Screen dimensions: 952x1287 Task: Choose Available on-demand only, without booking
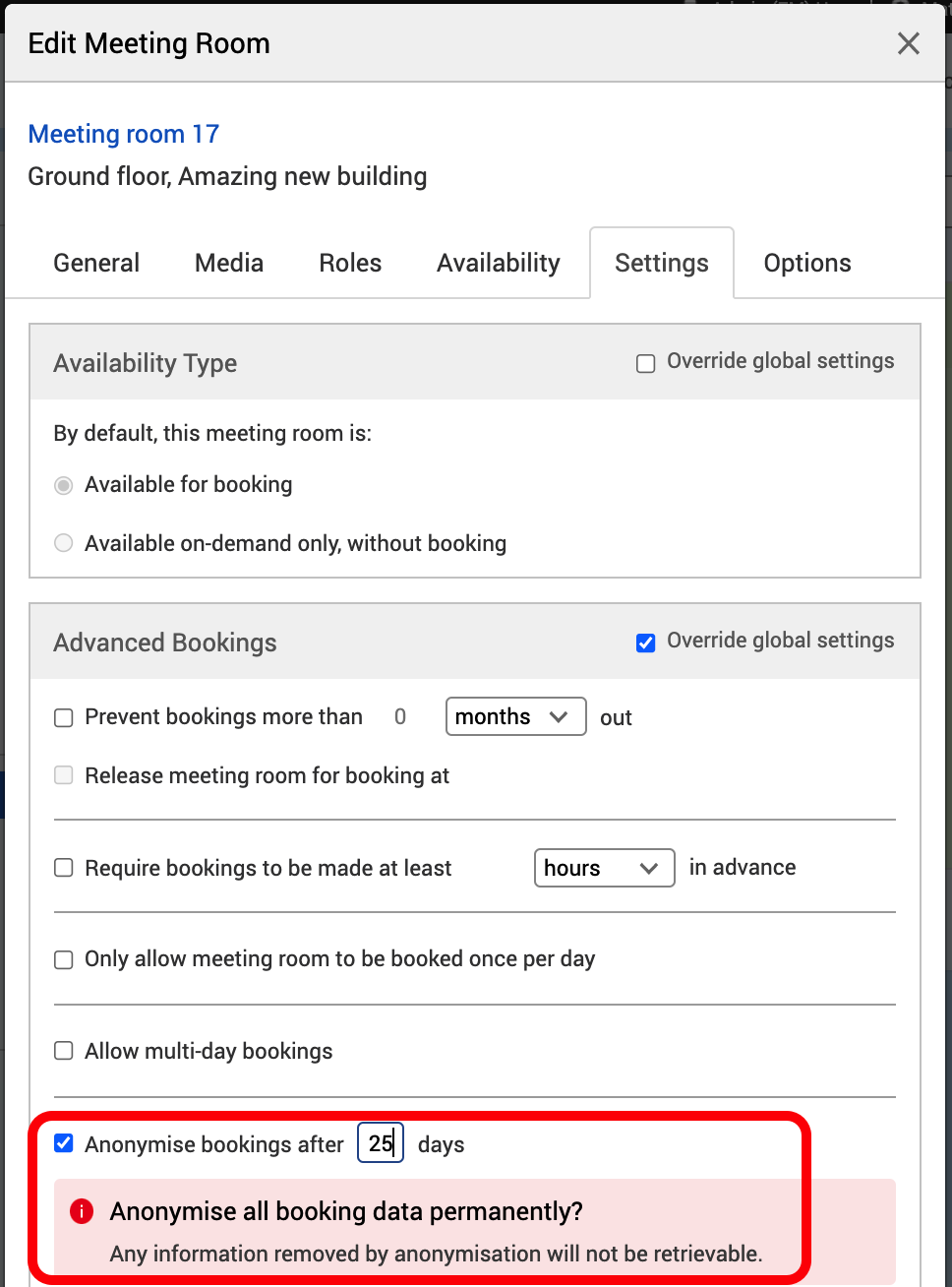pyautogui.click(x=64, y=543)
